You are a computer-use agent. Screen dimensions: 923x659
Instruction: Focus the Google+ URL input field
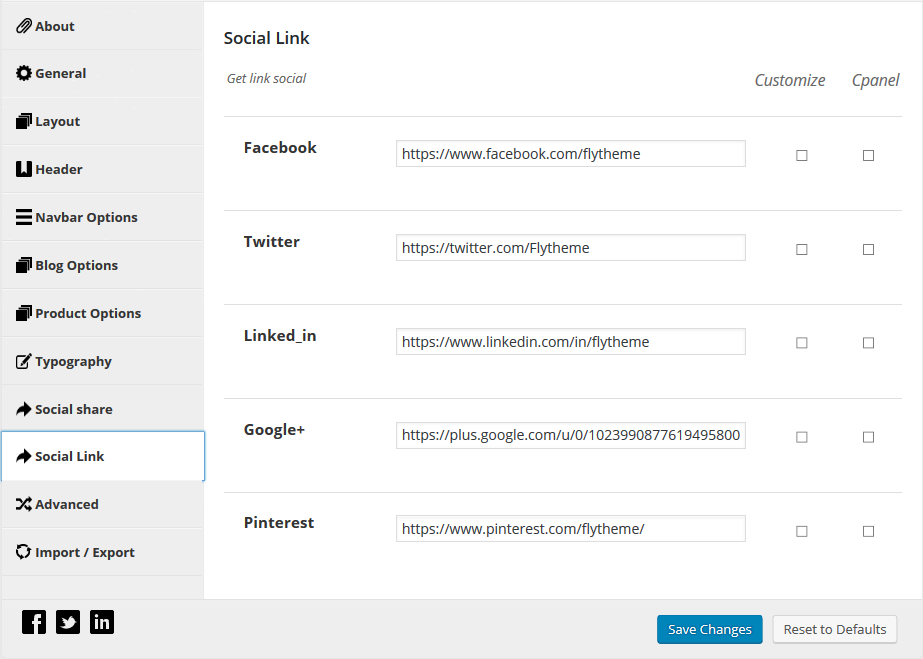pos(570,435)
